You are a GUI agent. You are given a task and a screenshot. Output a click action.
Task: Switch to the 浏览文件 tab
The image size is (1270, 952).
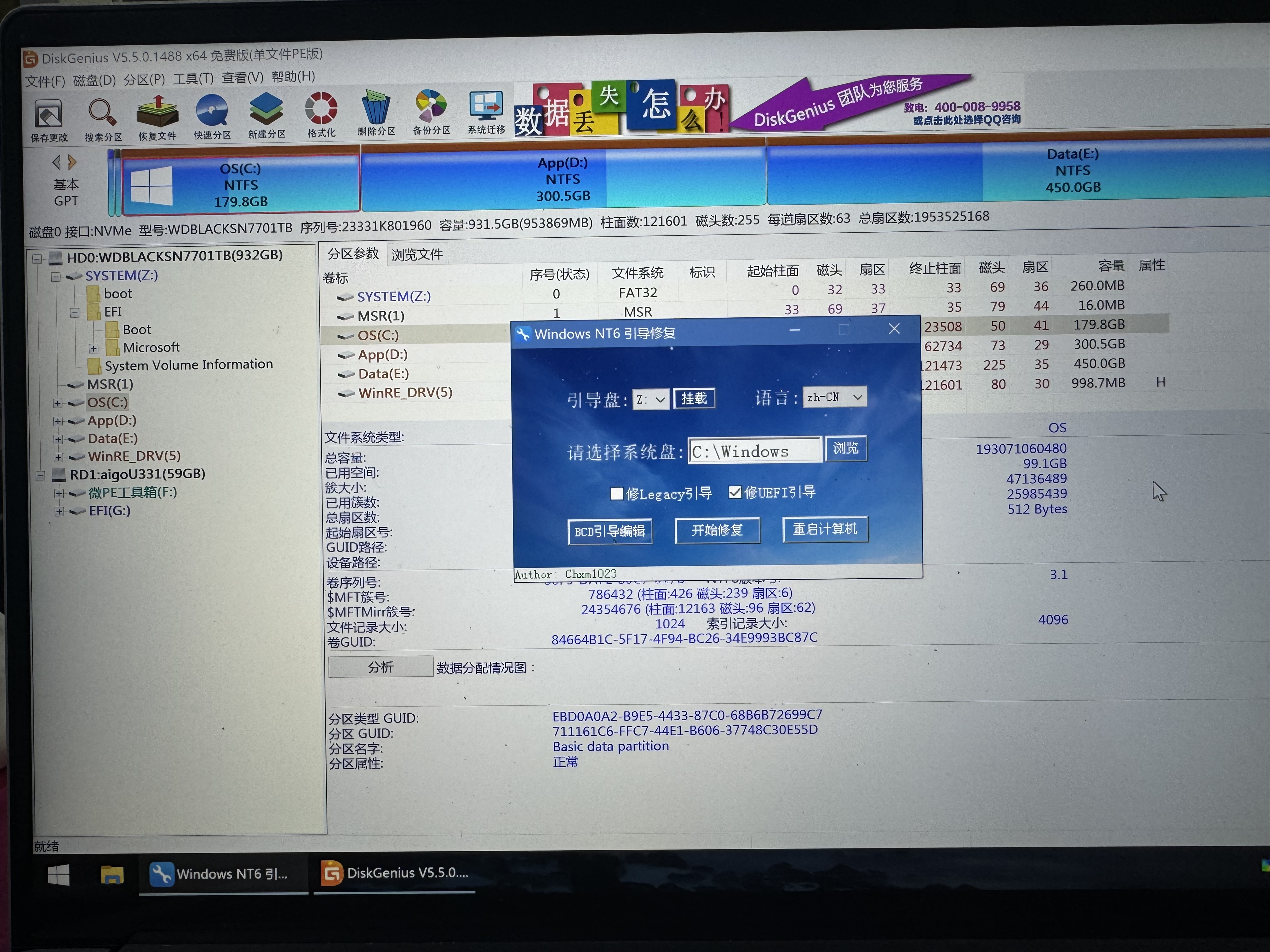[417, 255]
